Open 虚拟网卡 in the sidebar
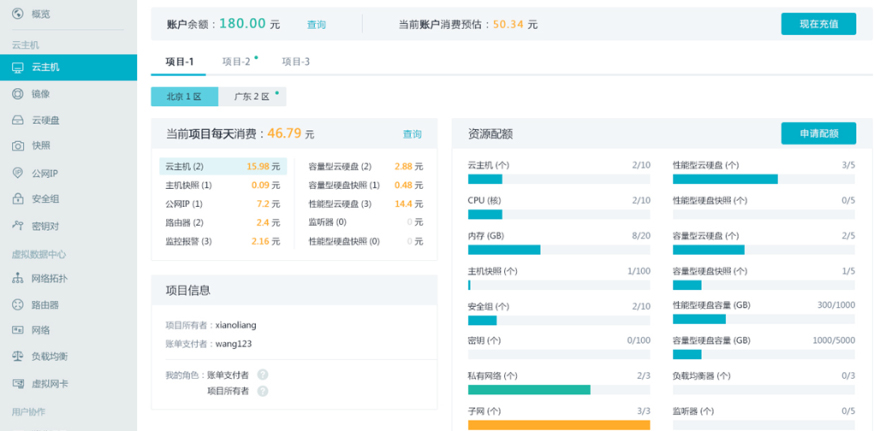The height and width of the screenshot is (431, 874). click(x=49, y=383)
